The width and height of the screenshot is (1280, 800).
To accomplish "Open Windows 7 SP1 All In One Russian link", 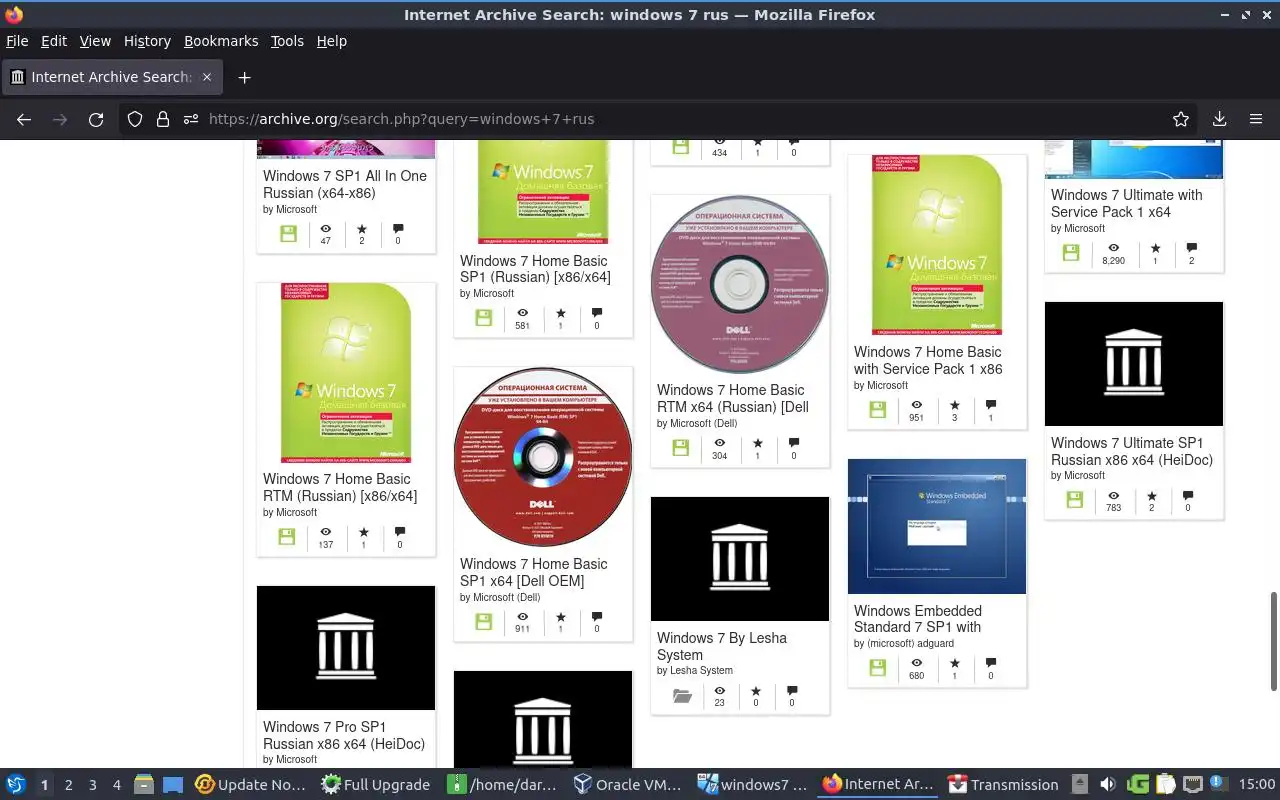I will click(x=345, y=184).
